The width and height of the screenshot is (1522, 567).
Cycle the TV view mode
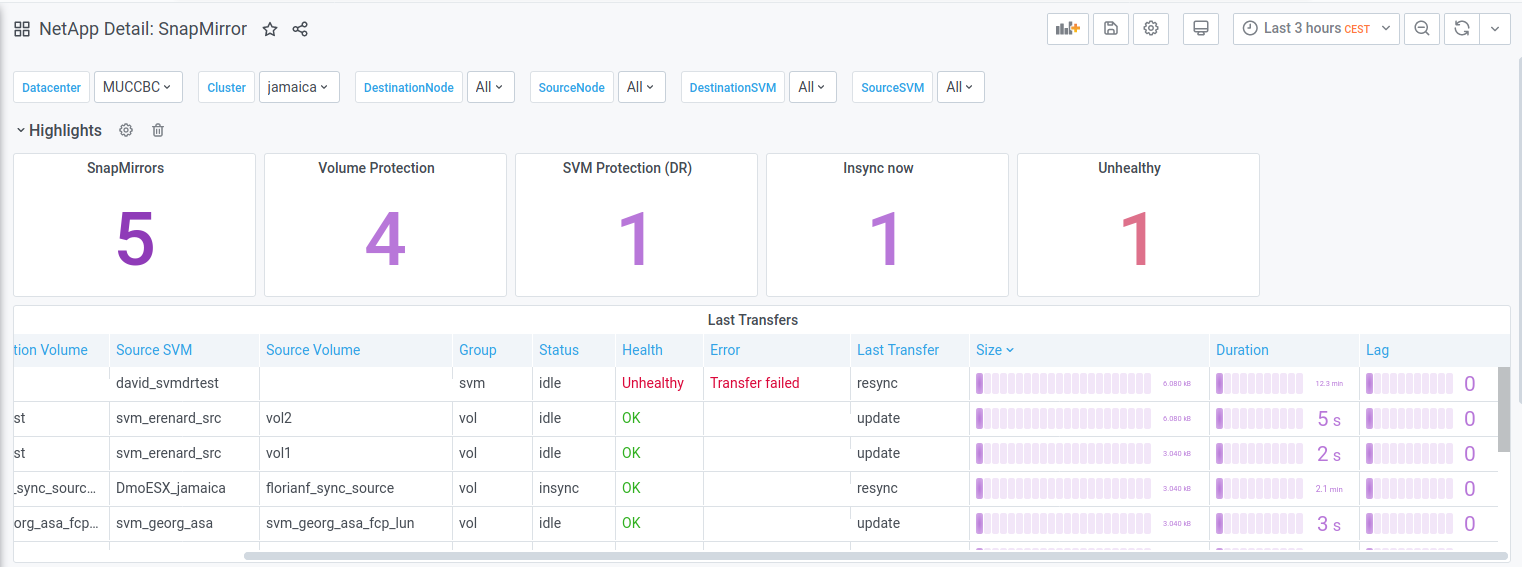[1201, 29]
